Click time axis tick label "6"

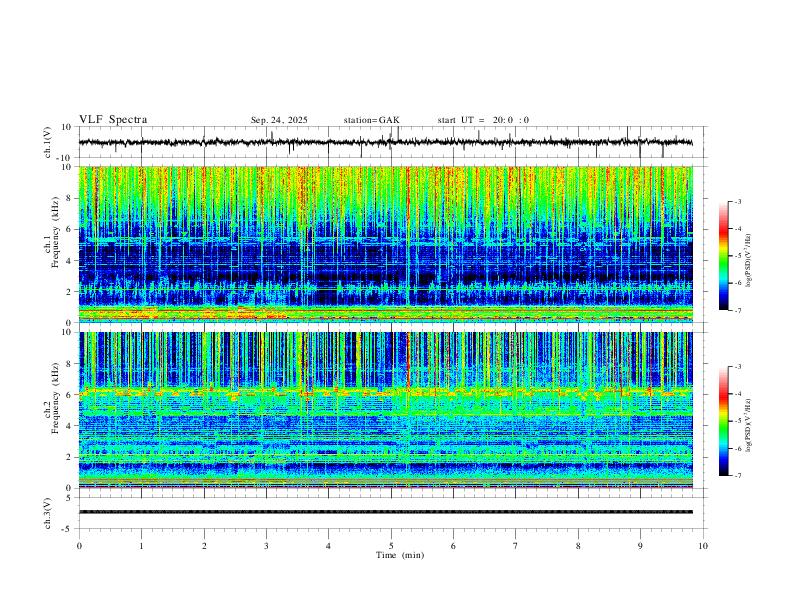click(x=454, y=546)
